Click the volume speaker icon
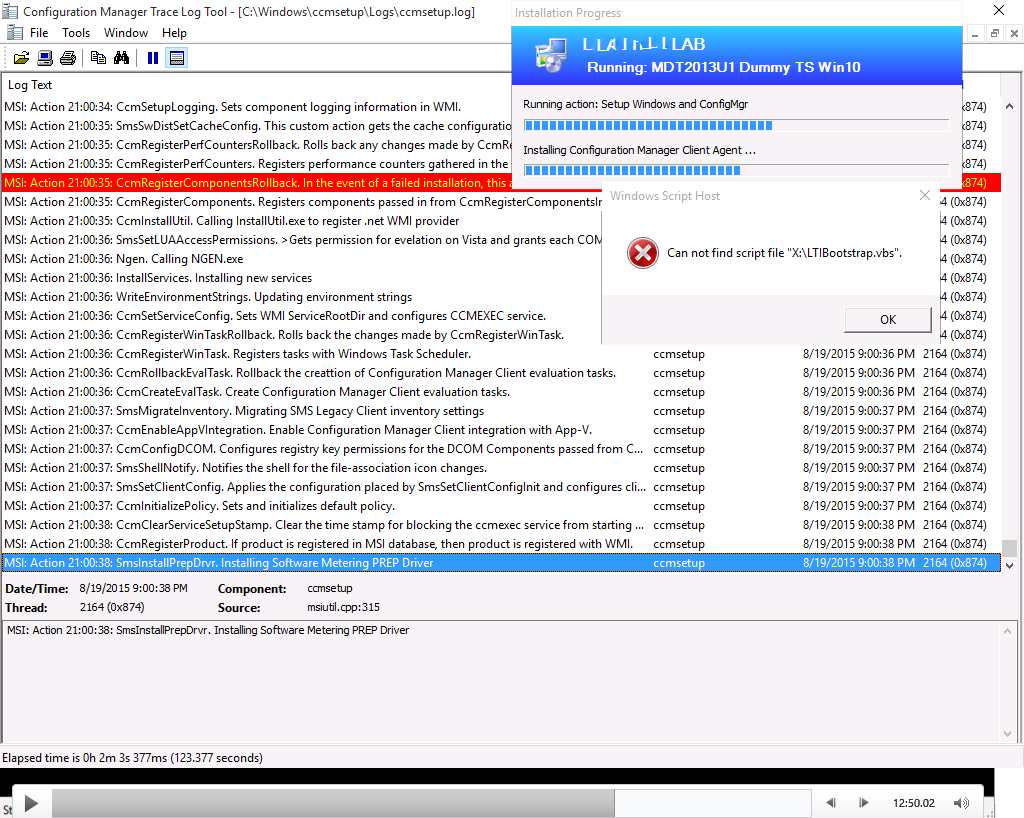The image size is (1024, 818). (x=961, y=803)
